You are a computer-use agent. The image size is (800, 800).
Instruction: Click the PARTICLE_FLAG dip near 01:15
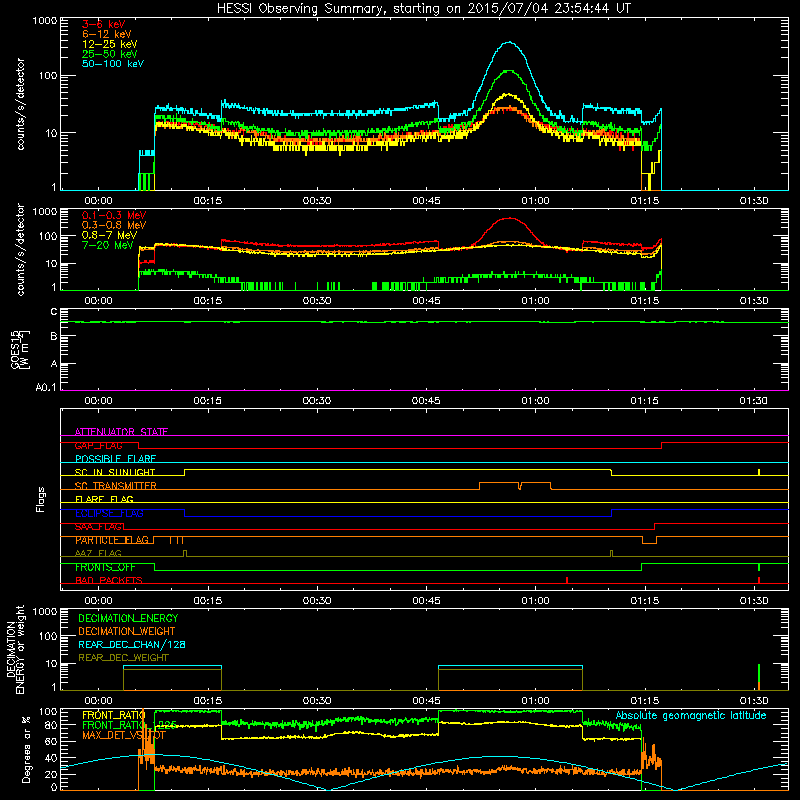(x=649, y=540)
